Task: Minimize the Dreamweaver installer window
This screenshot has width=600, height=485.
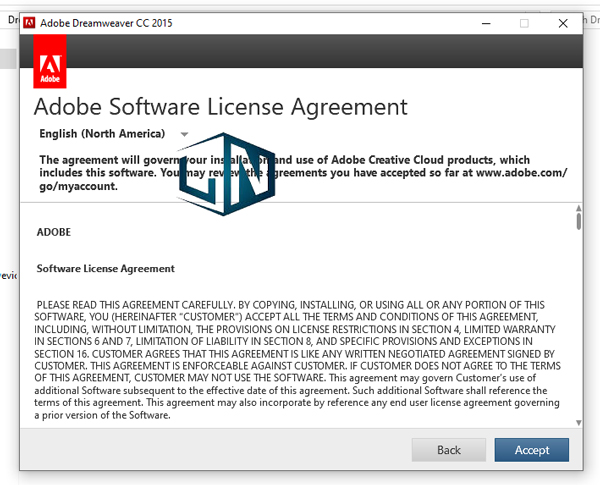Action: click(x=486, y=23)
